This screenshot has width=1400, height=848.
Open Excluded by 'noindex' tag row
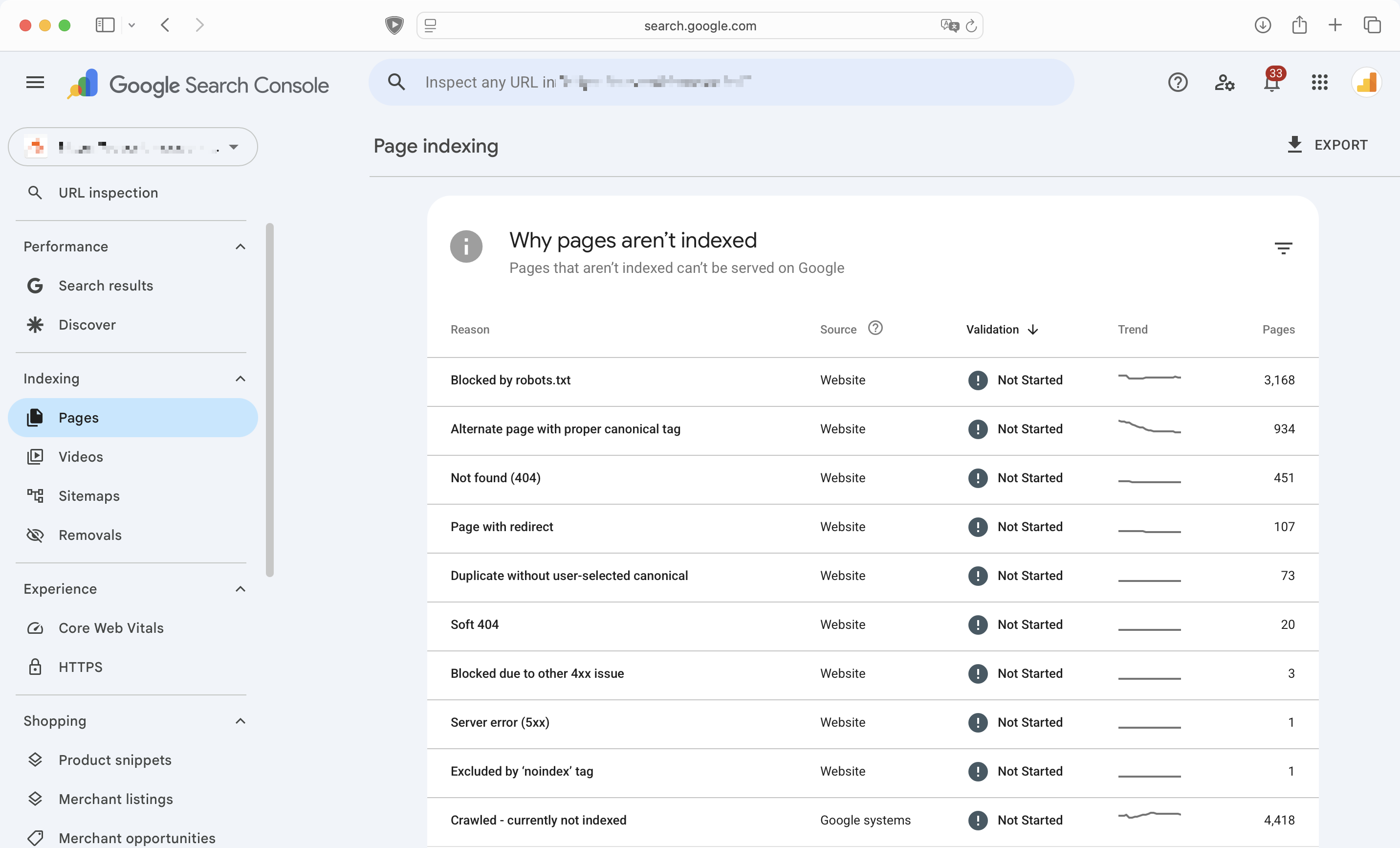(872, 772)
